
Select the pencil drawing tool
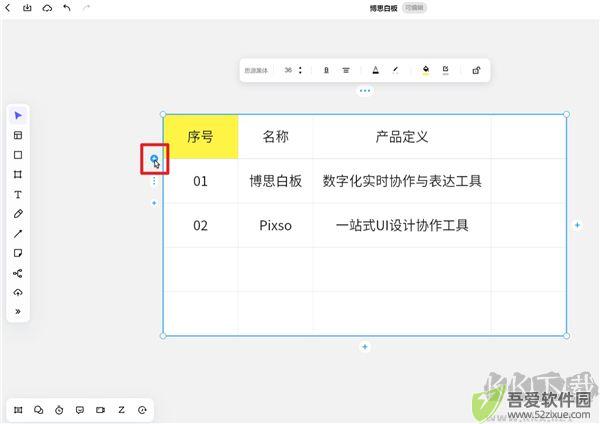pos(18,214)
